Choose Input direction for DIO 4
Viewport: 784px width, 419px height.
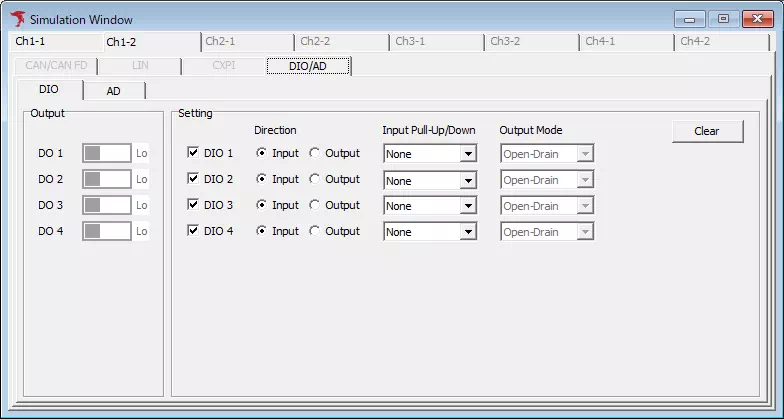point(263,231)
